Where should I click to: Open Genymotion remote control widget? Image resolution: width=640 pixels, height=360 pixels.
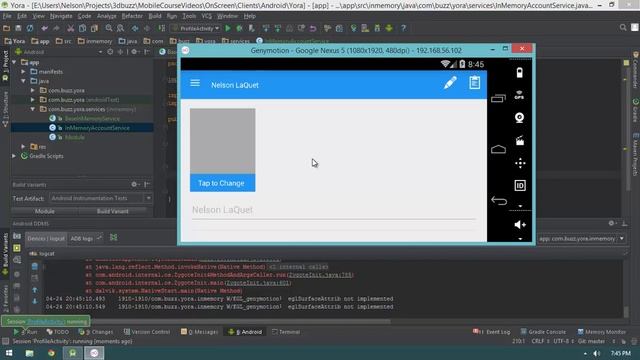coord(520,163)
